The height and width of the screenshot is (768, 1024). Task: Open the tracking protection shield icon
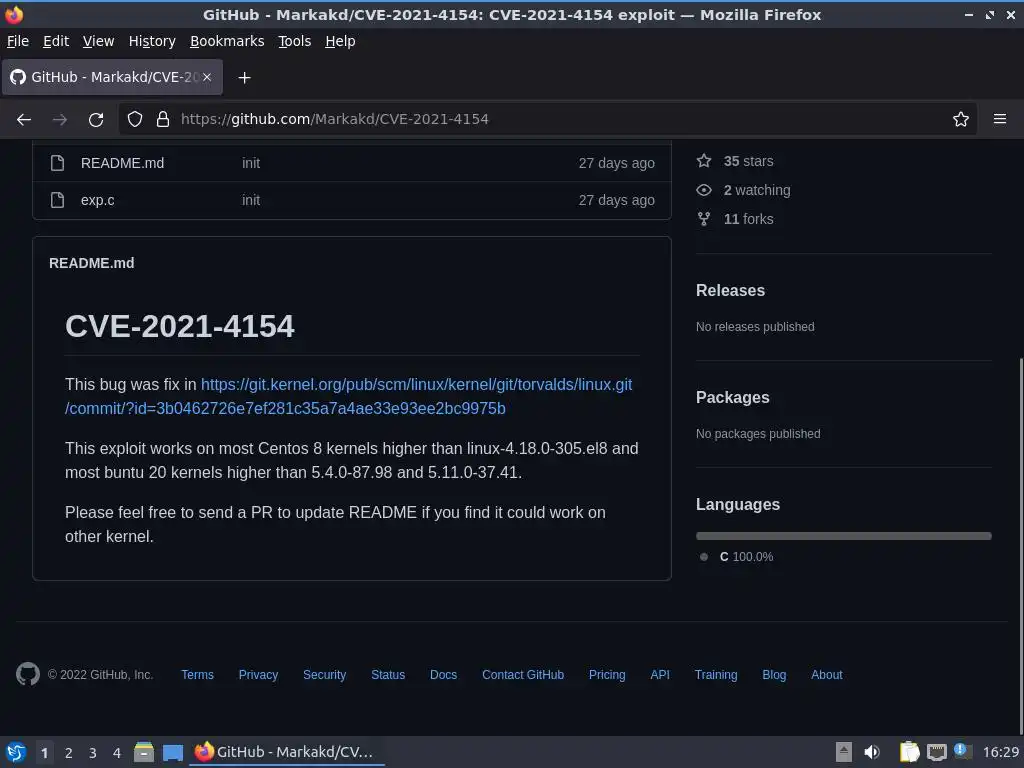[x=135, y=119]
